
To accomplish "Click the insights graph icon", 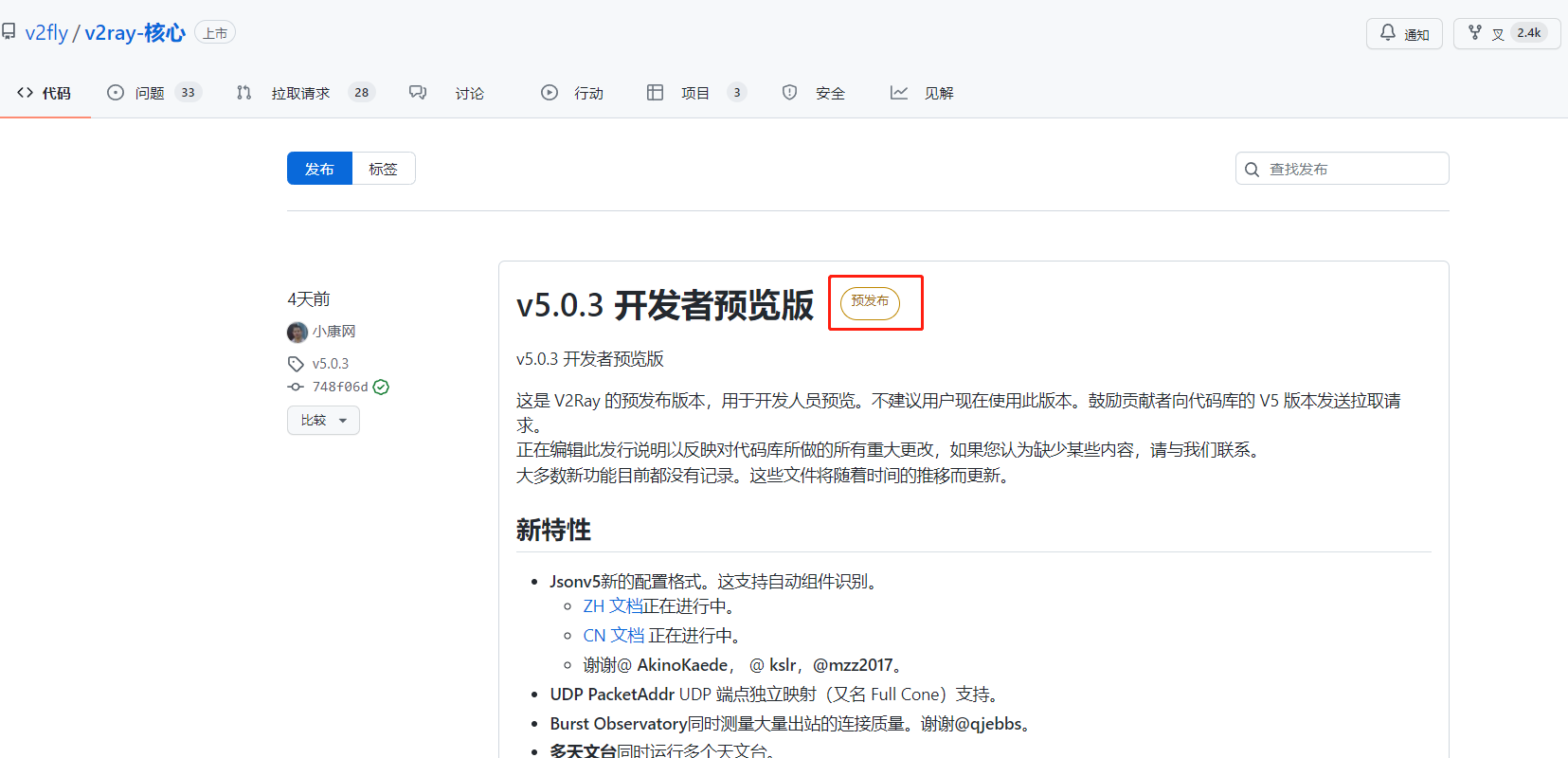I will pos(899,93).
